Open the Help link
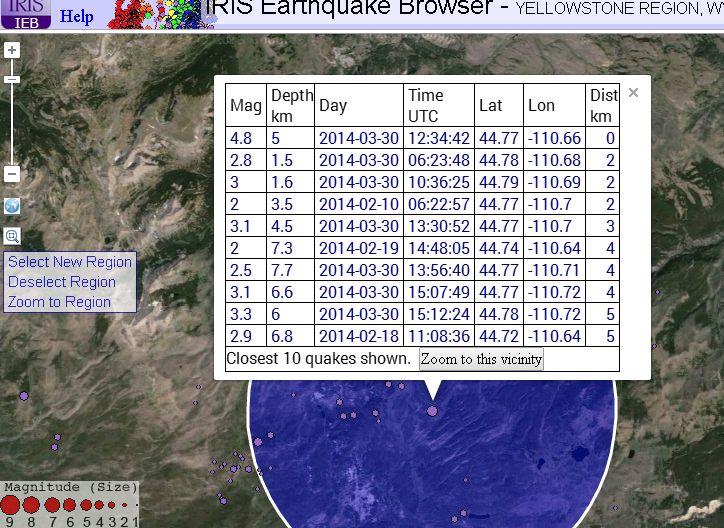 tap(77, 17)
